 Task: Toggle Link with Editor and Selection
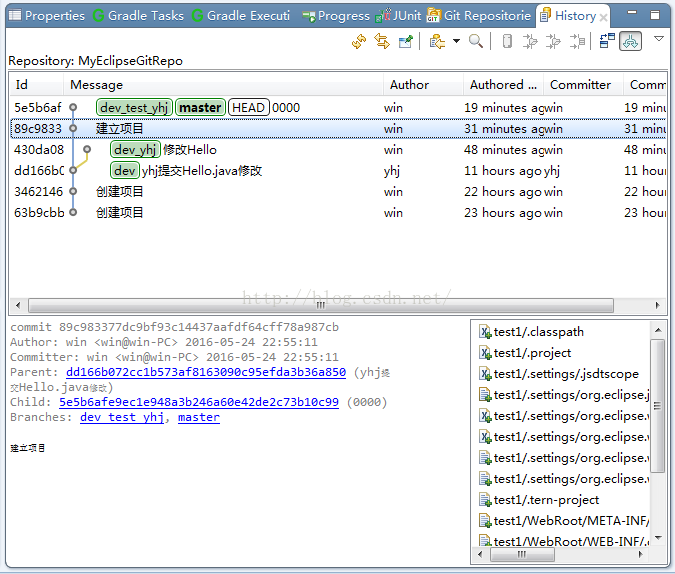click(x=382, y=42)
